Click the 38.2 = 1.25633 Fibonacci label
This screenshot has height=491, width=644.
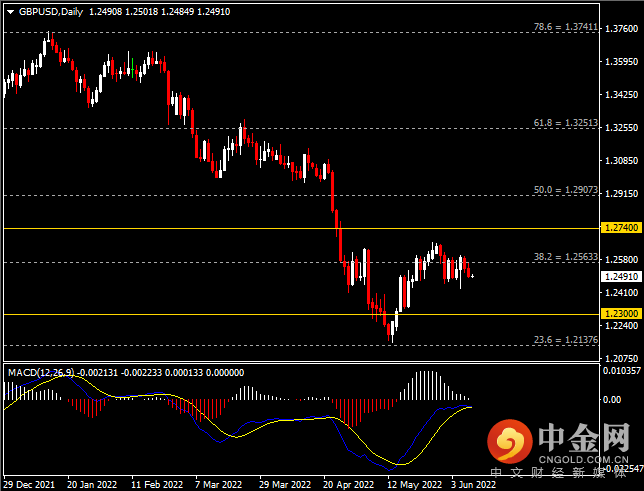click(566, 257)
